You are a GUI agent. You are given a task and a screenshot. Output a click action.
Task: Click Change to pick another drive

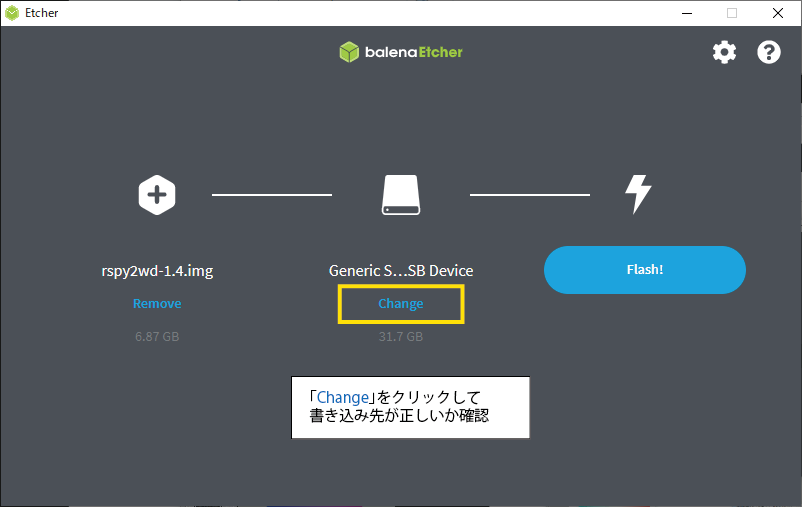point(401,304)
